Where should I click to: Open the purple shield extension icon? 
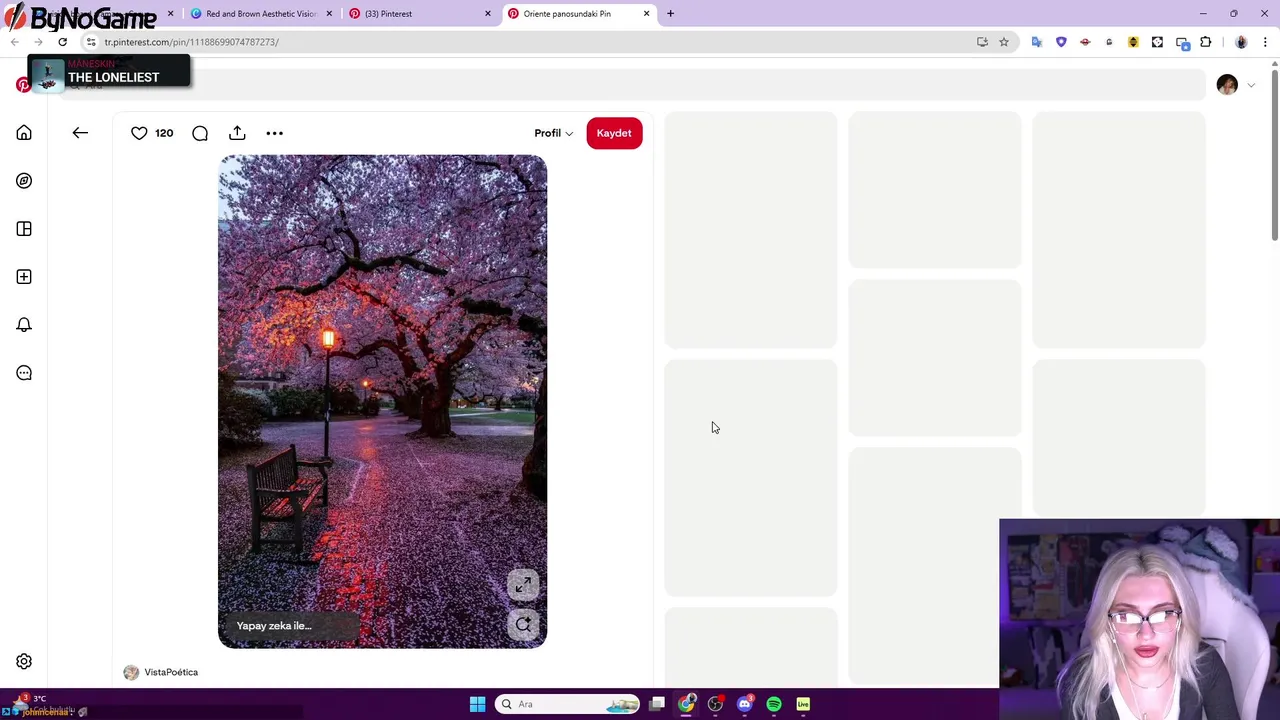[x=1061, y=42]
